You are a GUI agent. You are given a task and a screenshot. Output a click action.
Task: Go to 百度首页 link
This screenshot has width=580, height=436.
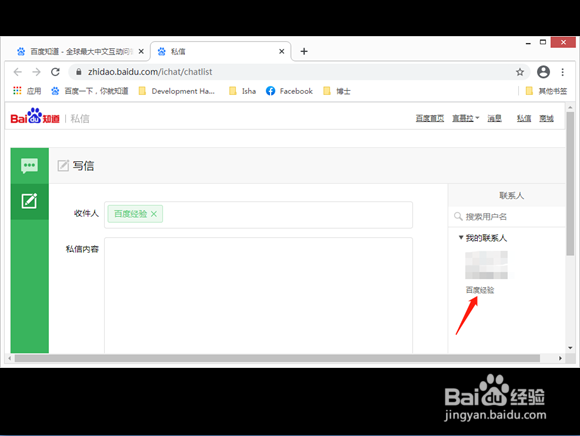tap(430, 118)
